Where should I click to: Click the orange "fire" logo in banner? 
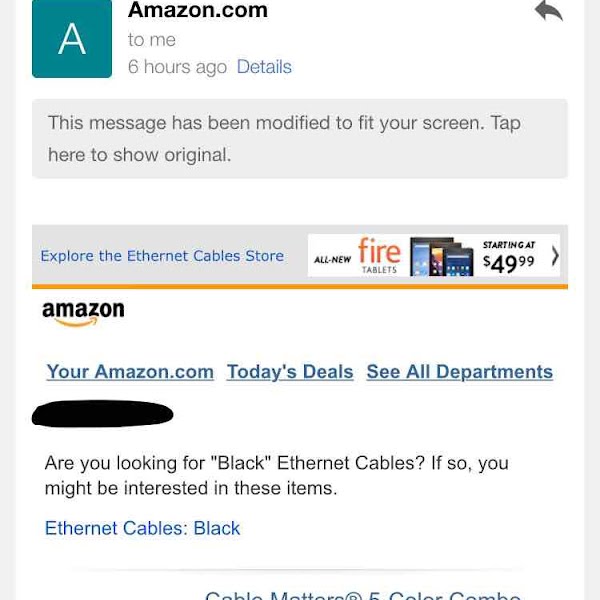click(x=379, y=251)
